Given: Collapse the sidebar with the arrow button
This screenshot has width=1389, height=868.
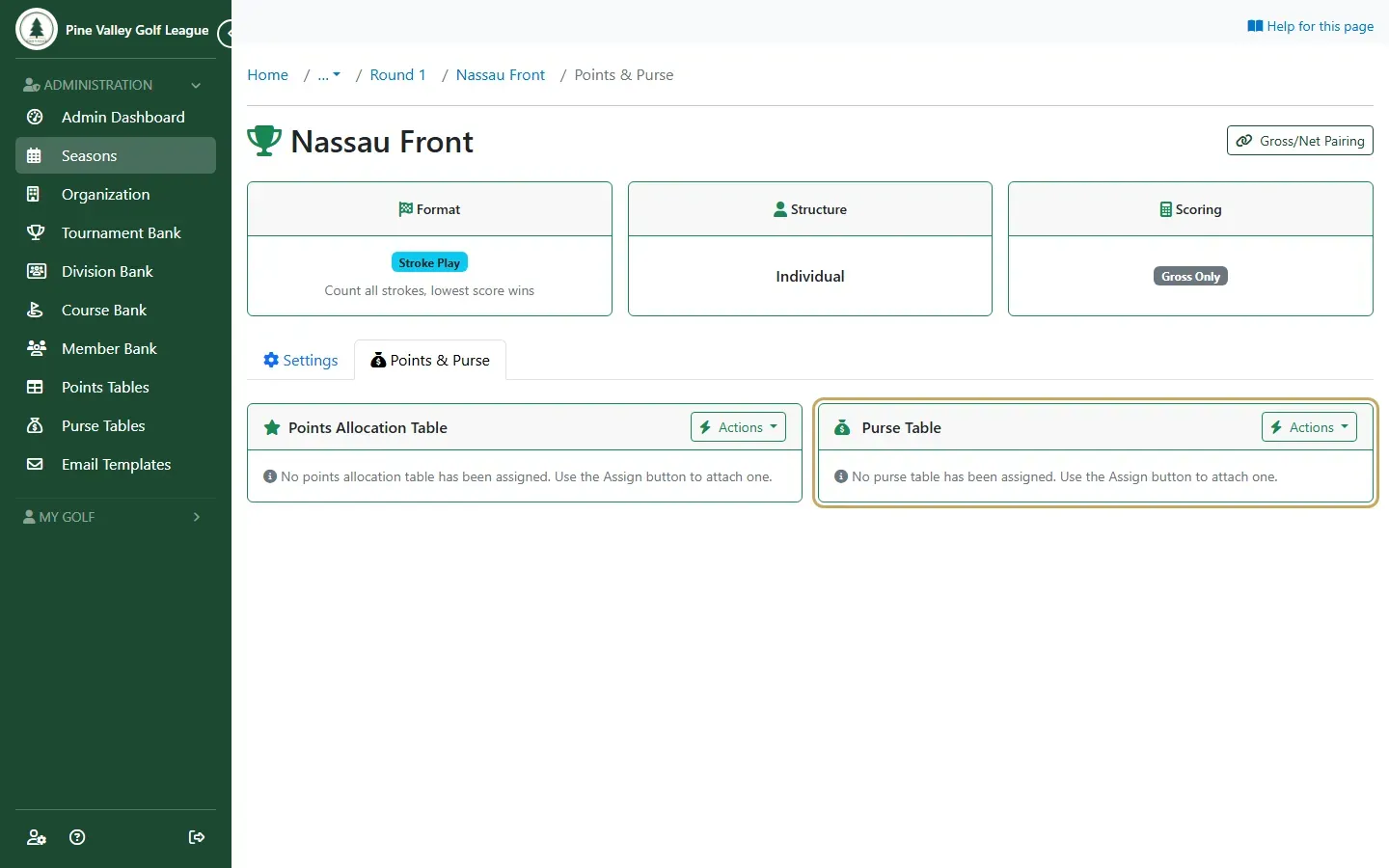Looking at the screenshot, I should point(226,34).
